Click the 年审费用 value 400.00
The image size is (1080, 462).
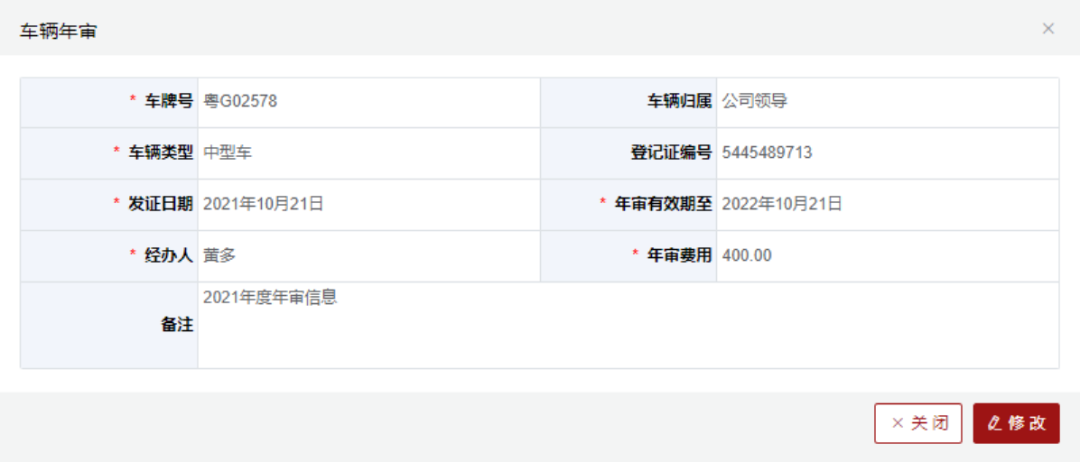click(x=747, y=255)
